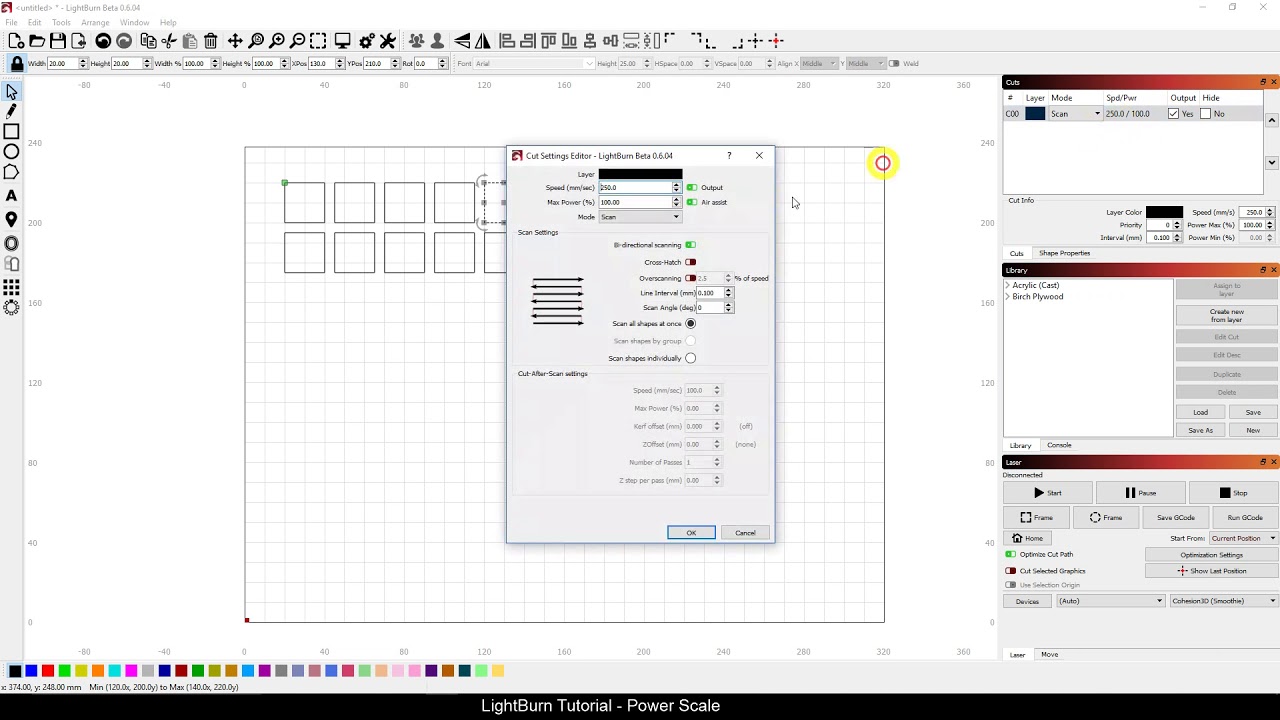Image resolution: width=1280 pixels, height=720 pixels.
Task: Open the Align X dropdown
Action: 819,64
